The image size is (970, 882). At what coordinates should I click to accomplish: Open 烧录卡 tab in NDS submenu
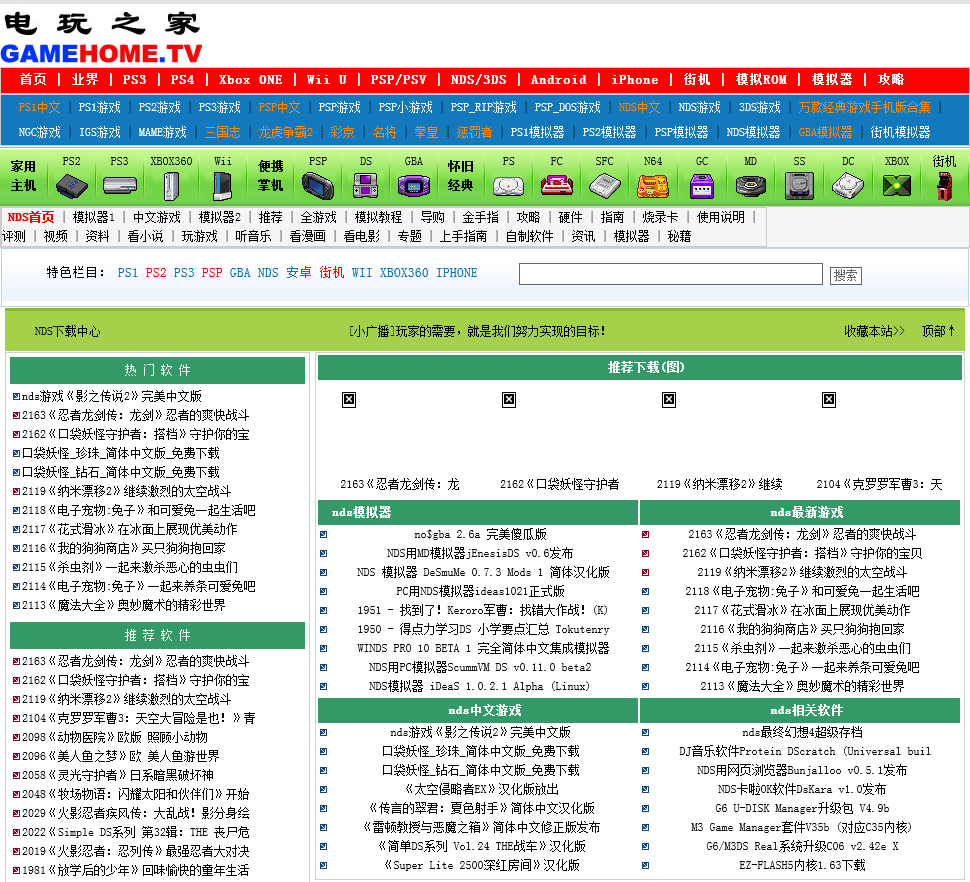click(660, 217)
